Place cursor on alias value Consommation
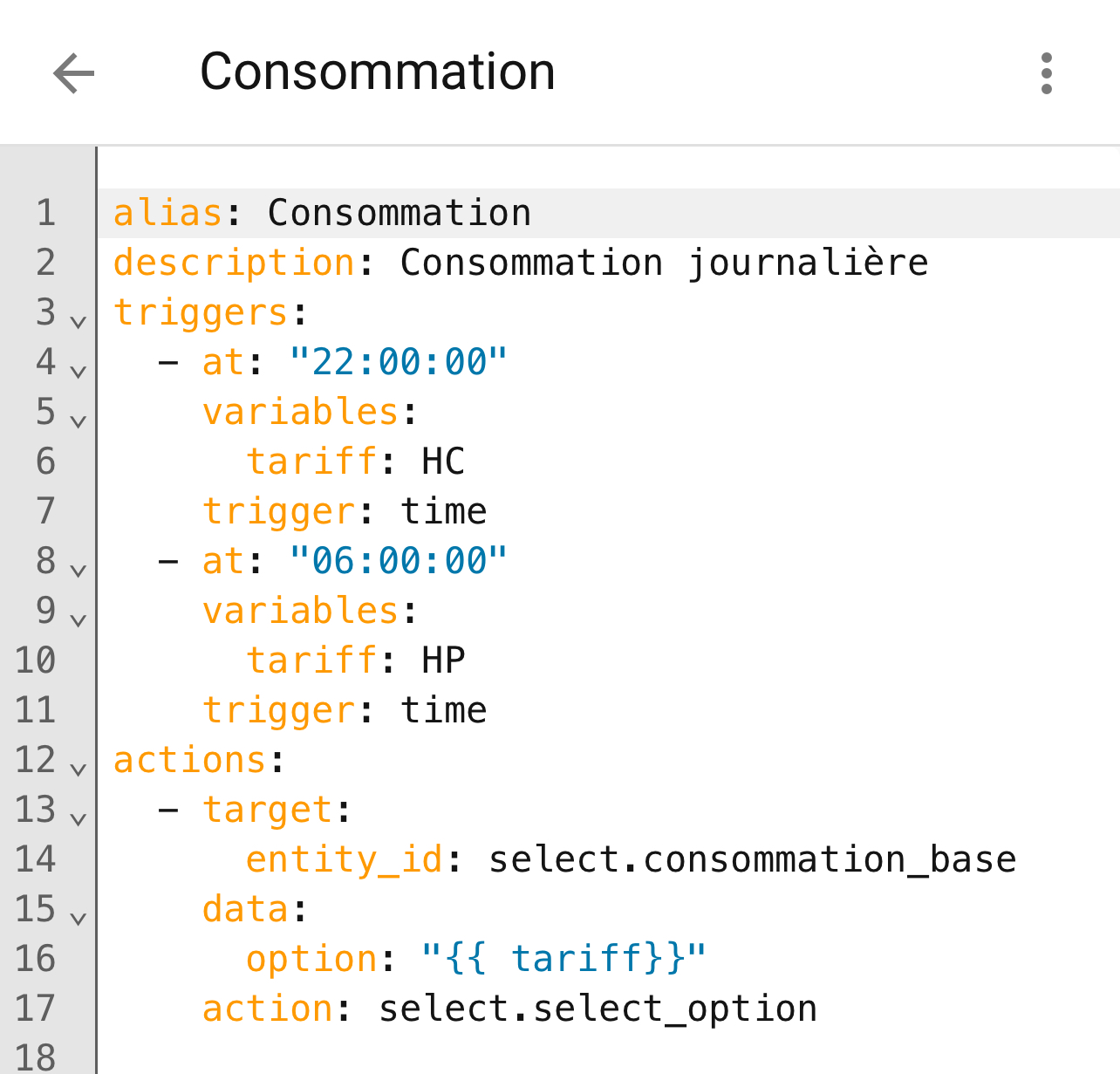The image size is (1120, 1074). click(399, 213)
